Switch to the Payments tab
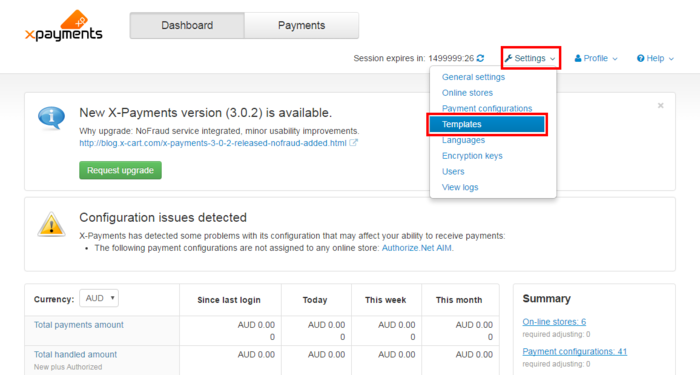Image resolution: width=700 pixels, height=375 pixels. pyautogui.click(x=301, y=25)
